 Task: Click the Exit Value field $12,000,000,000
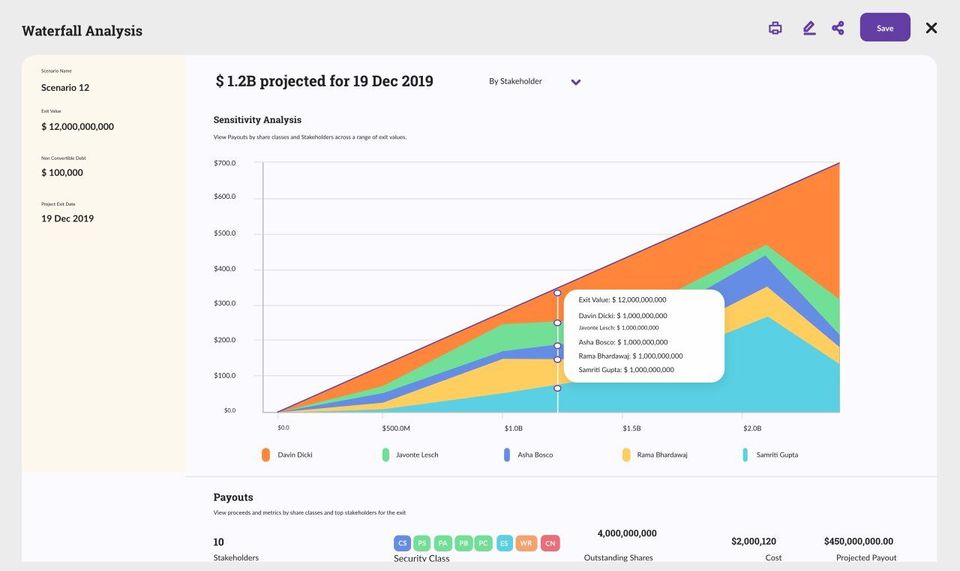[78, 127]
